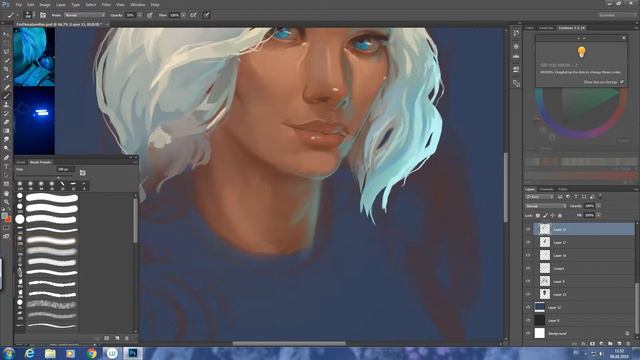
Task: Select the Lasso tool
Action: (x=6, y=52)
